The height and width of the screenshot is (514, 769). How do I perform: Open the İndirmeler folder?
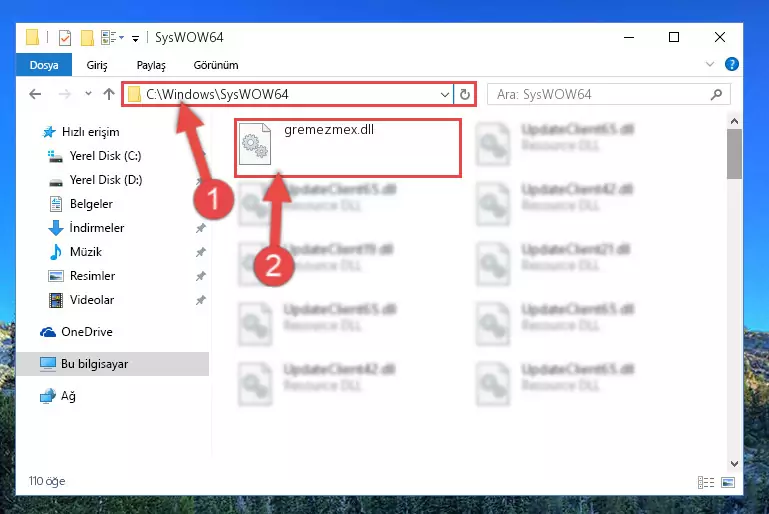point(97,228)
